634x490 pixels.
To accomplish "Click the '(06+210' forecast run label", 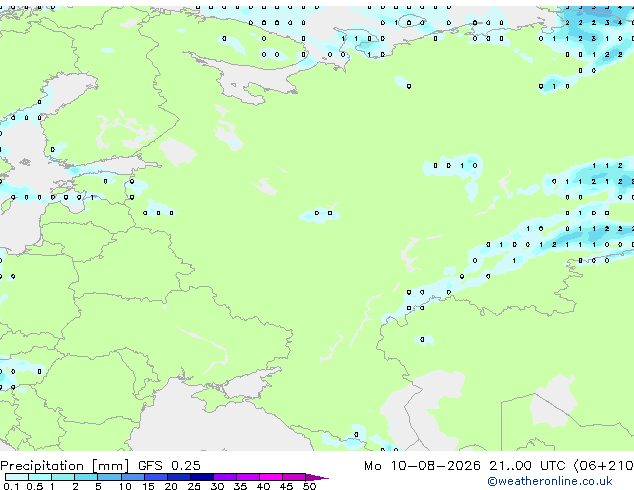I will (603, 466).
